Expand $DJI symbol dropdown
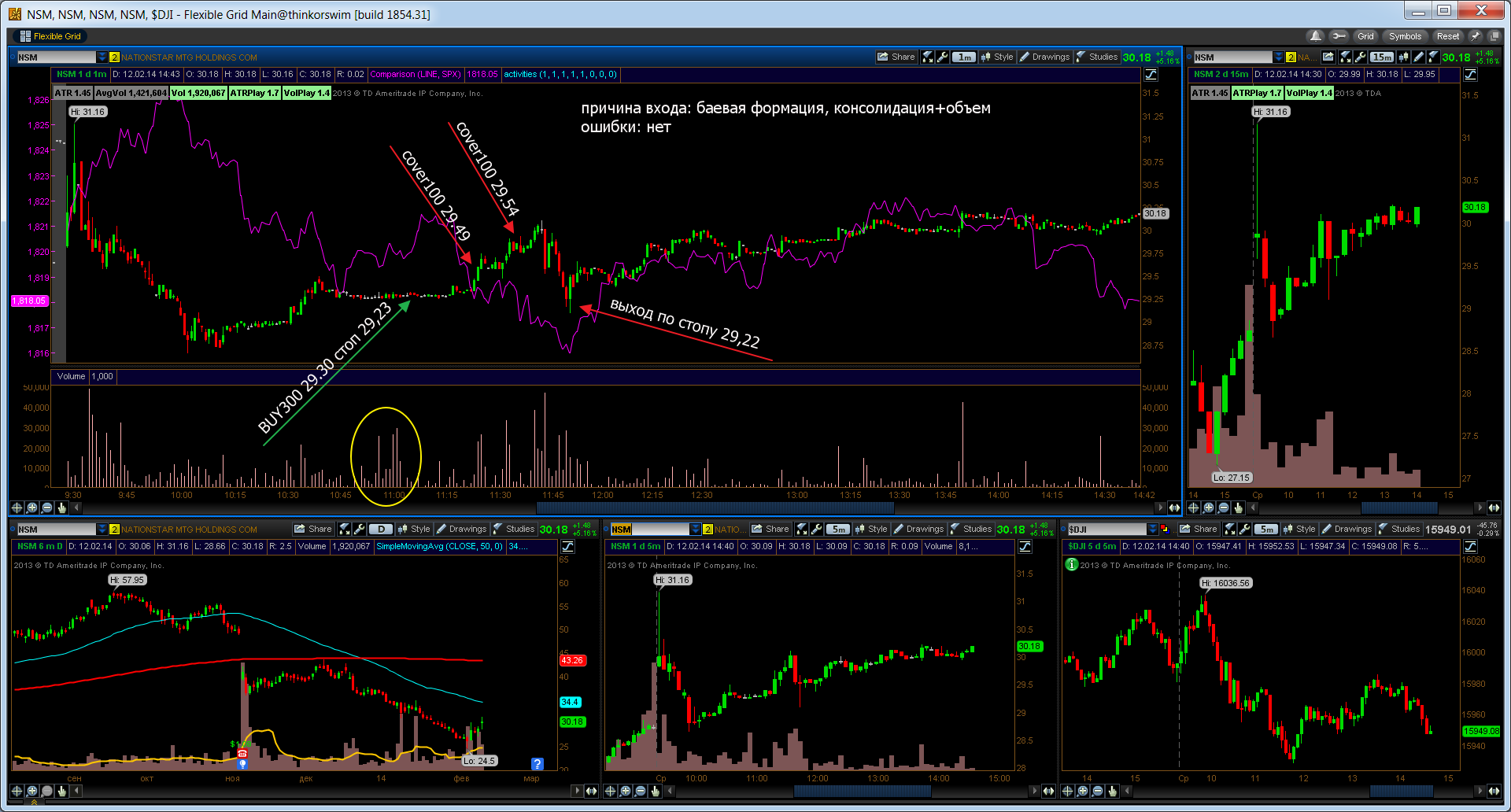 [1152, 529]
